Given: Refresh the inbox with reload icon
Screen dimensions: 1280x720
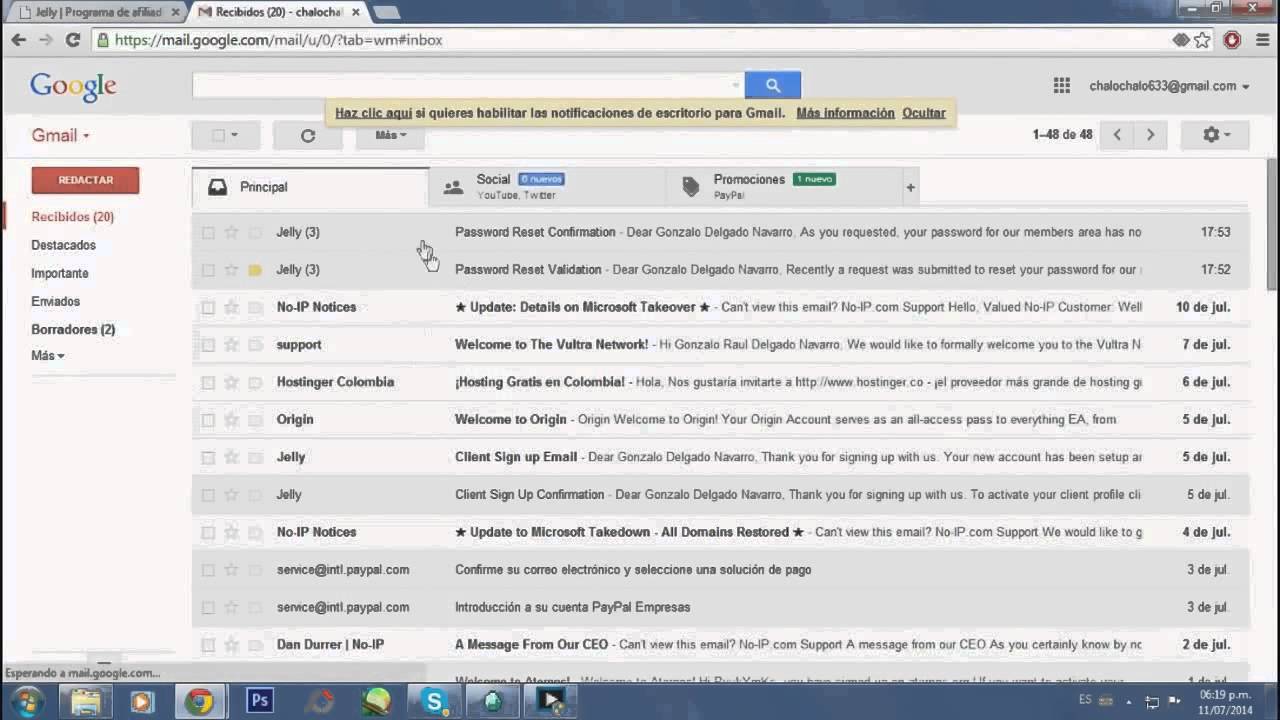Looking at the screenshot, I should pos(308,135).
